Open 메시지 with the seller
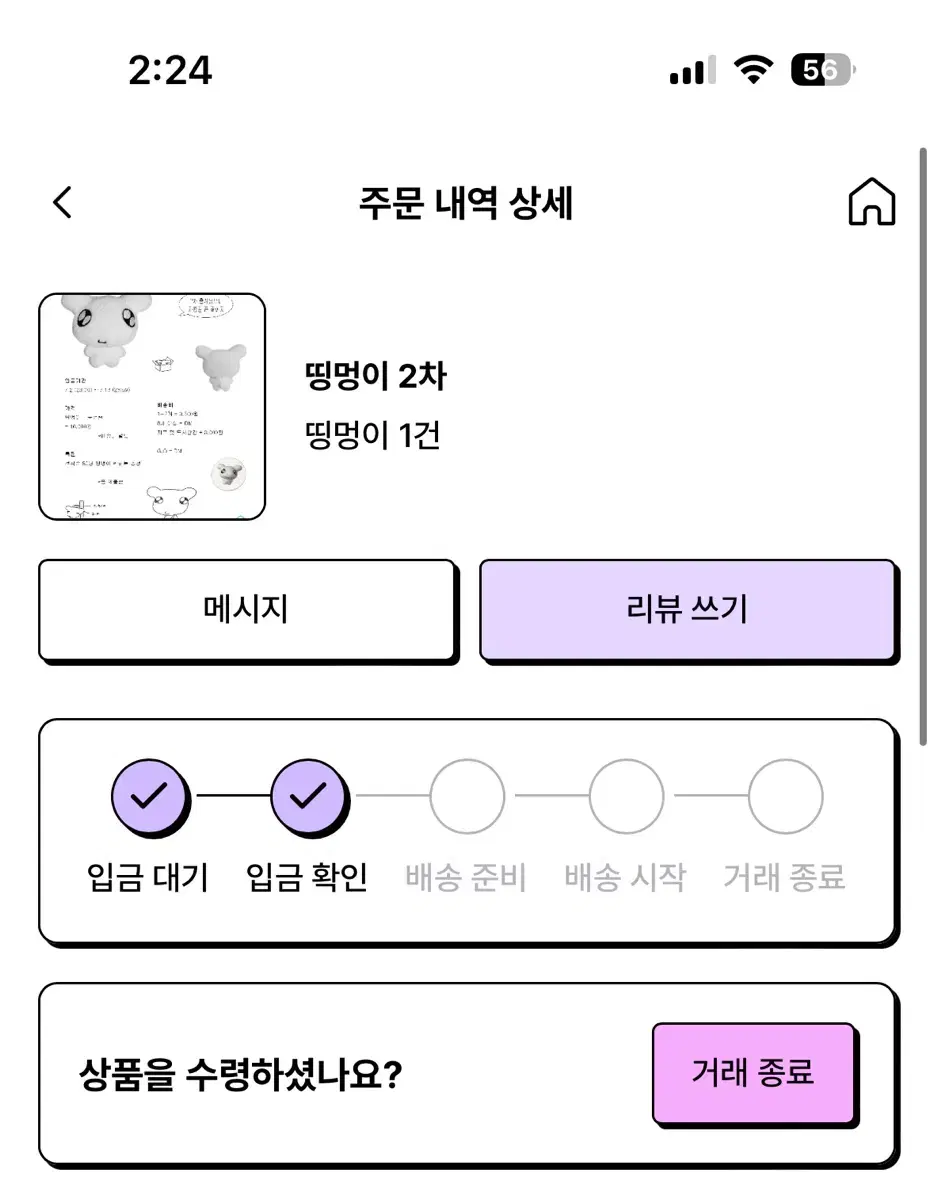The height and width of the screenshot is (1200, 934). coord(247,610)
